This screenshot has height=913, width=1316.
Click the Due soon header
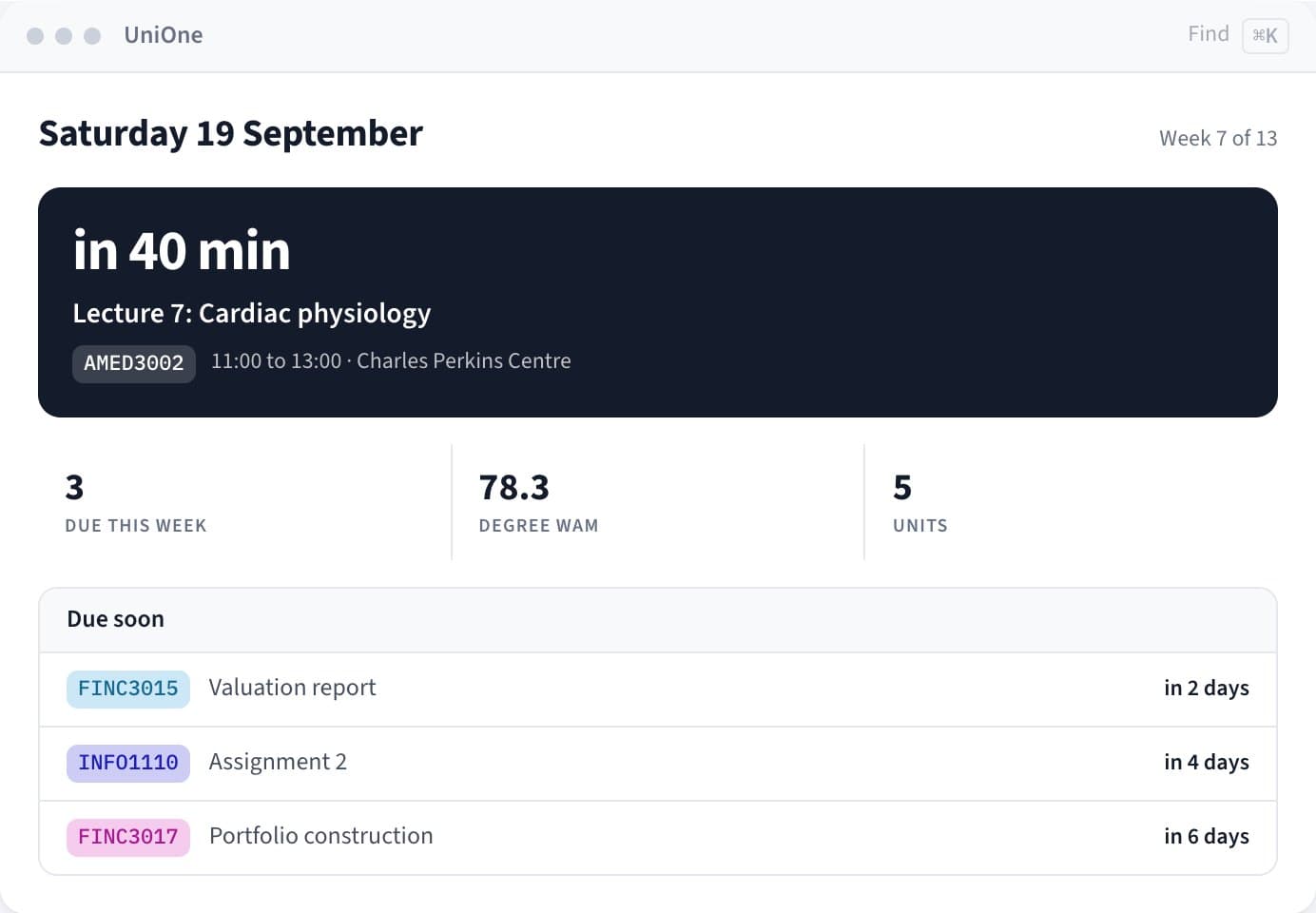pos(658,620)
